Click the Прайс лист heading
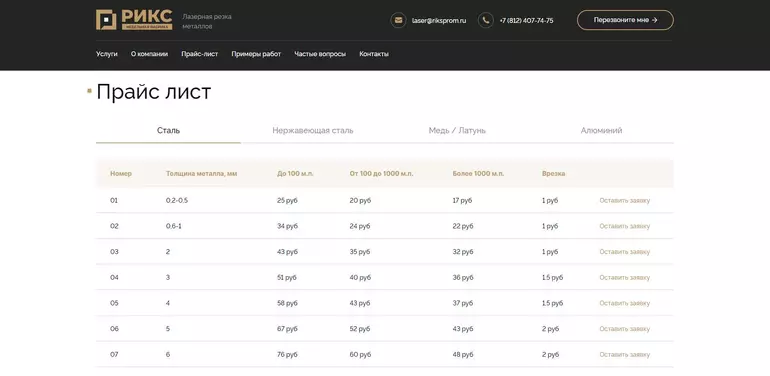770x376 pixels. coord(154,92)
